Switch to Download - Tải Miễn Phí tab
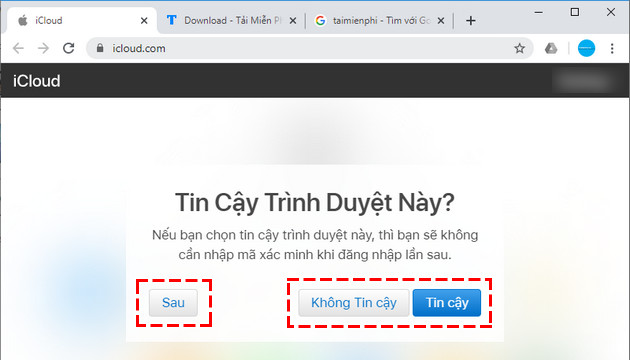This screenshot has height=360, width=630. (x=232, y=20)
